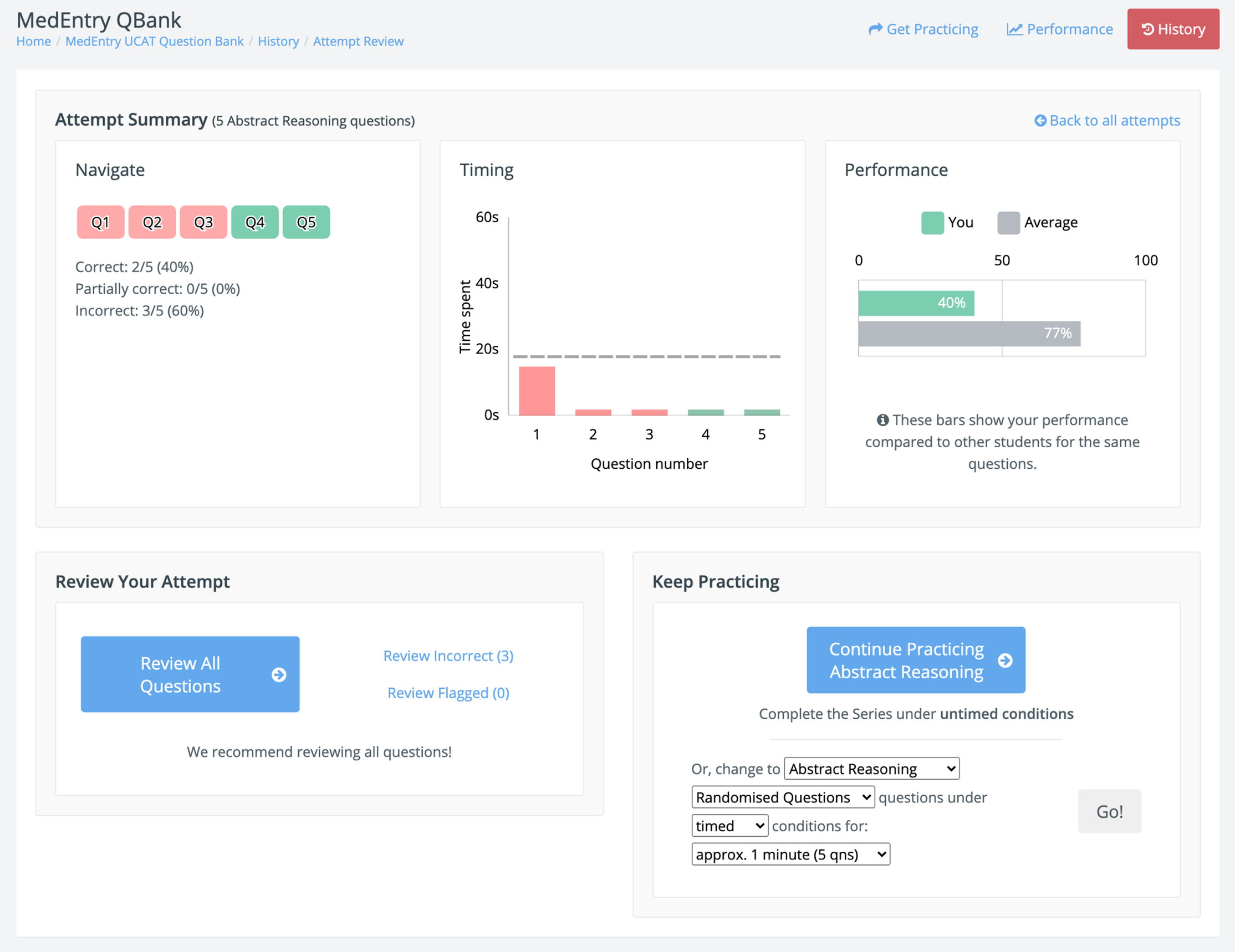Open Performance nav link text
The image size is (1235, 952).
click(1070, 29)
